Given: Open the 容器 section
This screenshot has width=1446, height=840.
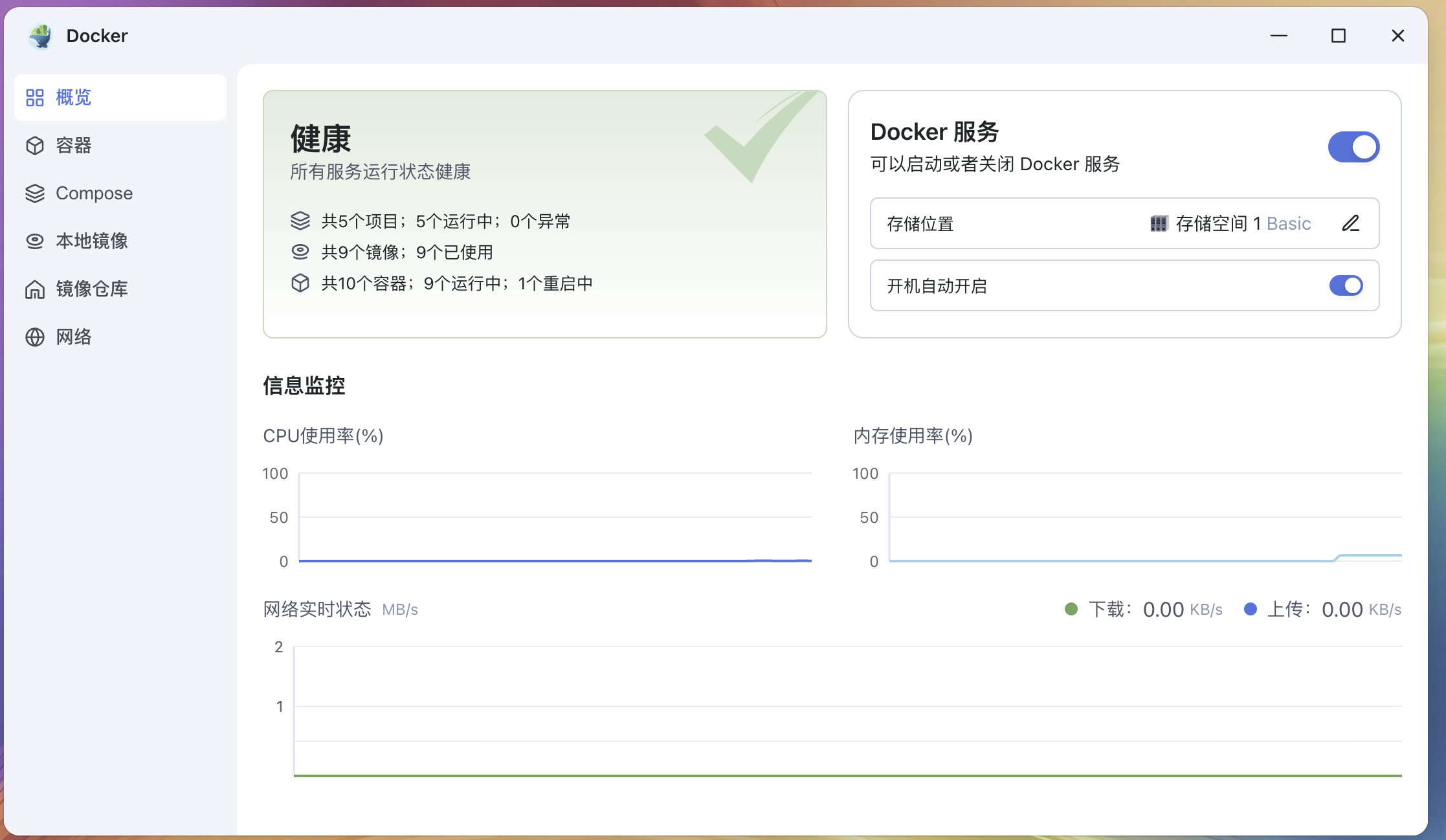Looking at the screenshot, I should [x=74, y=146].
